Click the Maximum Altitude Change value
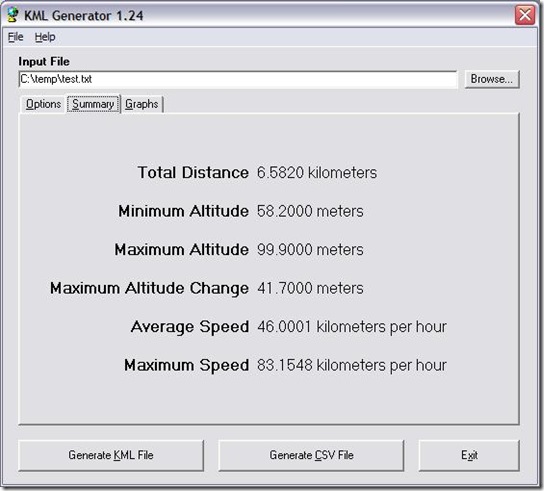This screenshot has height=491, width=544. tap(310, 288)
